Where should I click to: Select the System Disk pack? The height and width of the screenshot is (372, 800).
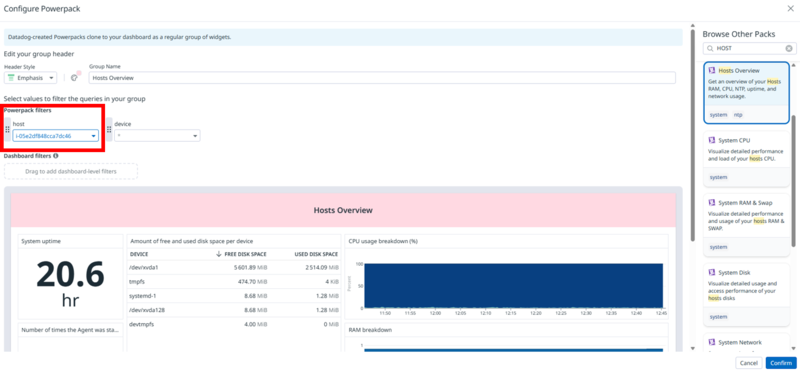click(x=746, y=294)
